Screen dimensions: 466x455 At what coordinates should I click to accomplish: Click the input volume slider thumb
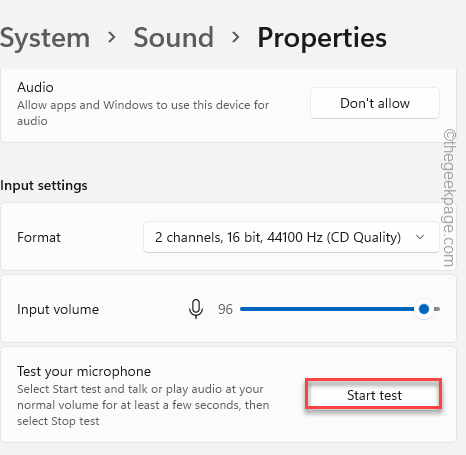pyautogui.click(x=424, y=309)
